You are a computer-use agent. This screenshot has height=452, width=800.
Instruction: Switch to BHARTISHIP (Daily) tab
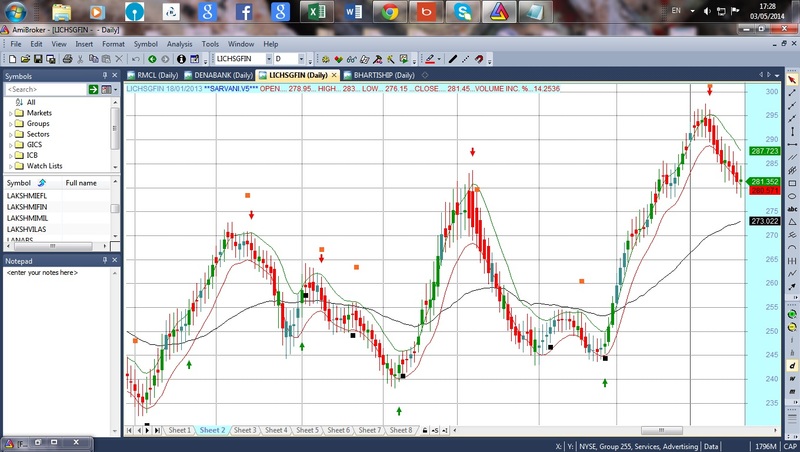pyautogui.click(x=379, y=75)
